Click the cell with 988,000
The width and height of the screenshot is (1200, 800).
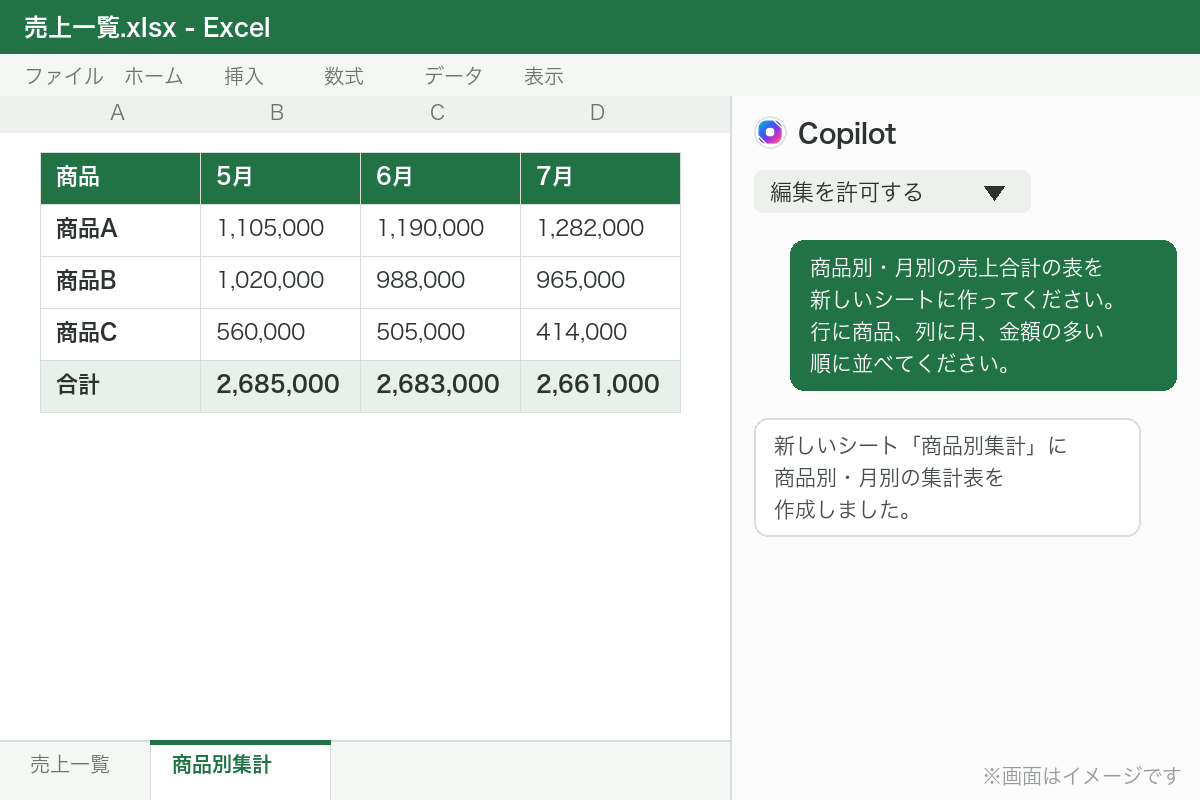click(440, 282)
